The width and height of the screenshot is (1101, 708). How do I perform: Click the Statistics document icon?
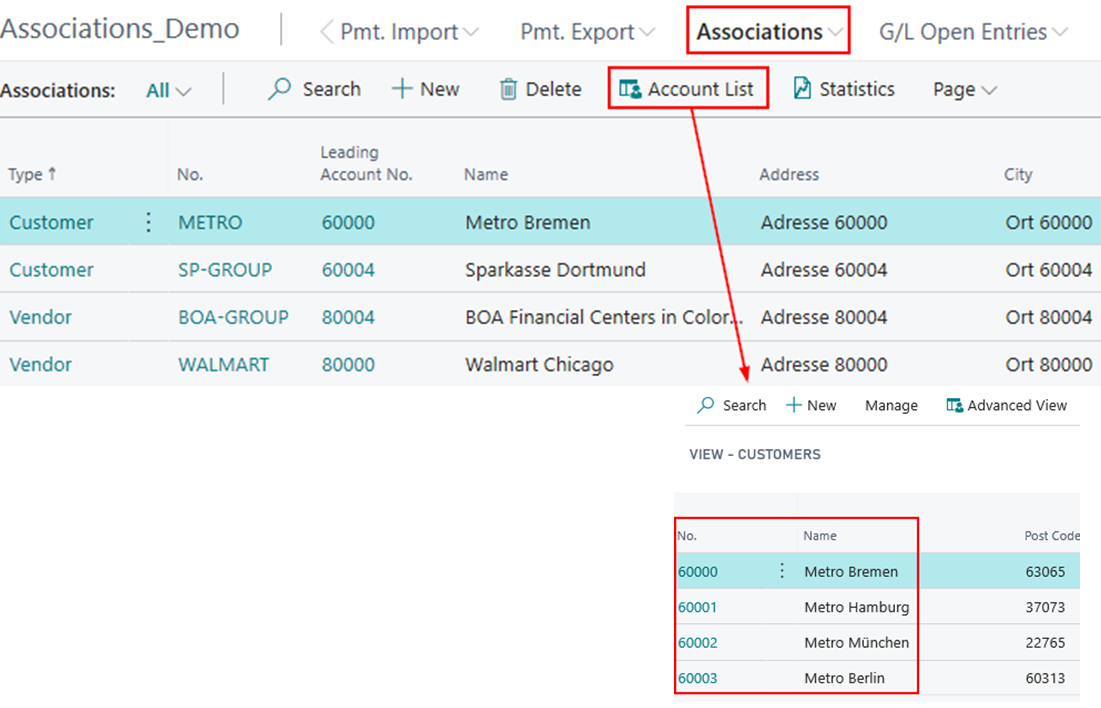pyautogui.click(x=802, y=88)
